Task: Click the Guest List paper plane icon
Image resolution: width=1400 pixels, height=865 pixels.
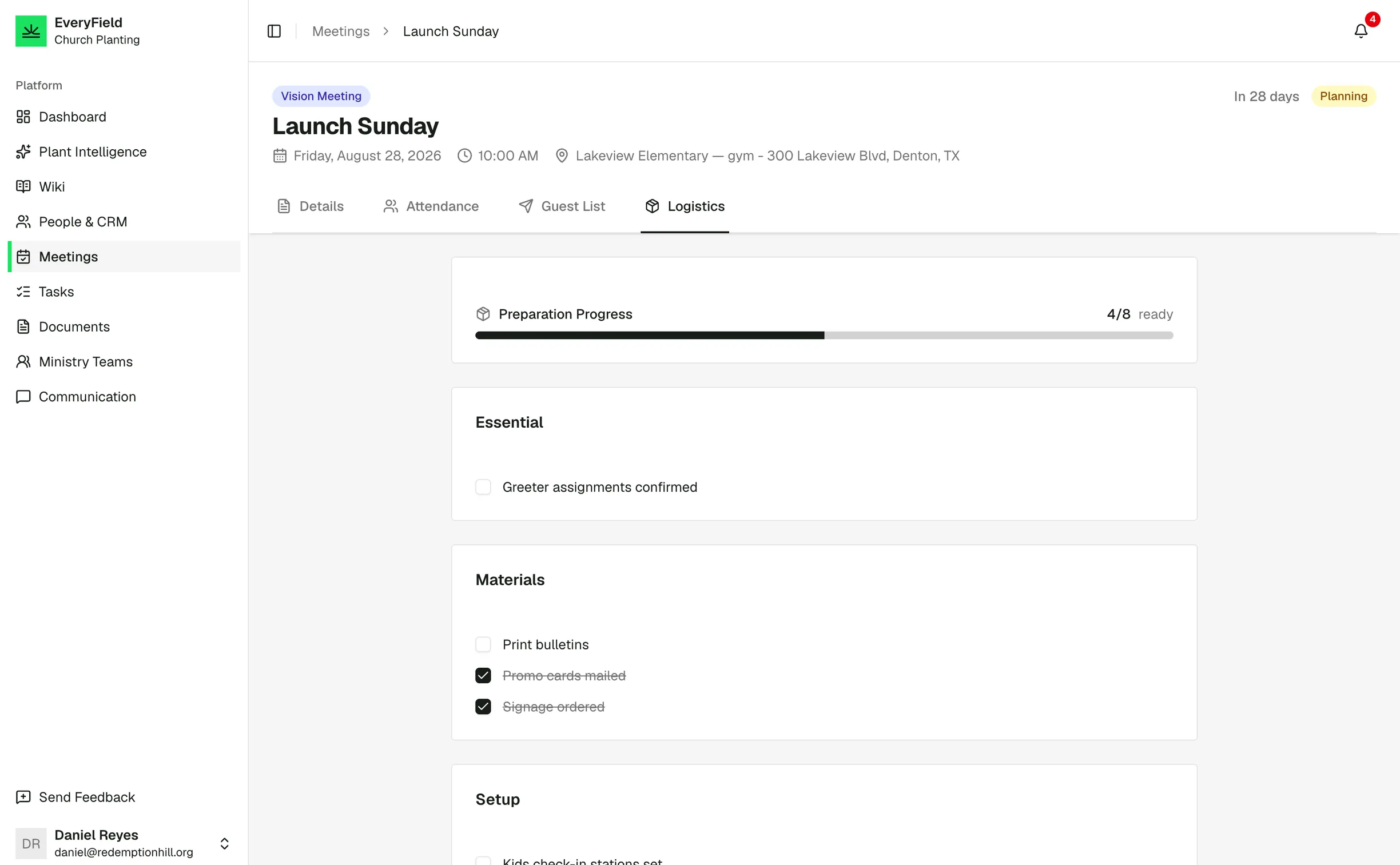Action: point(526,206)
